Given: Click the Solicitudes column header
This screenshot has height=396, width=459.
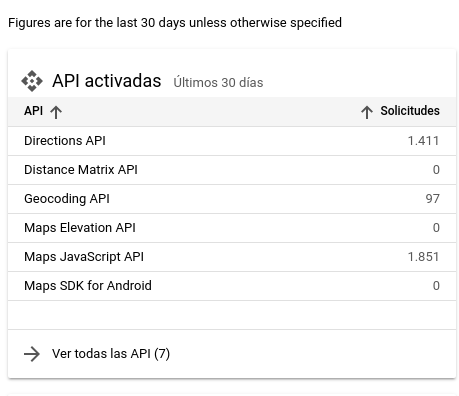Looking at the screenshot, I should click(x=410, y=111).
